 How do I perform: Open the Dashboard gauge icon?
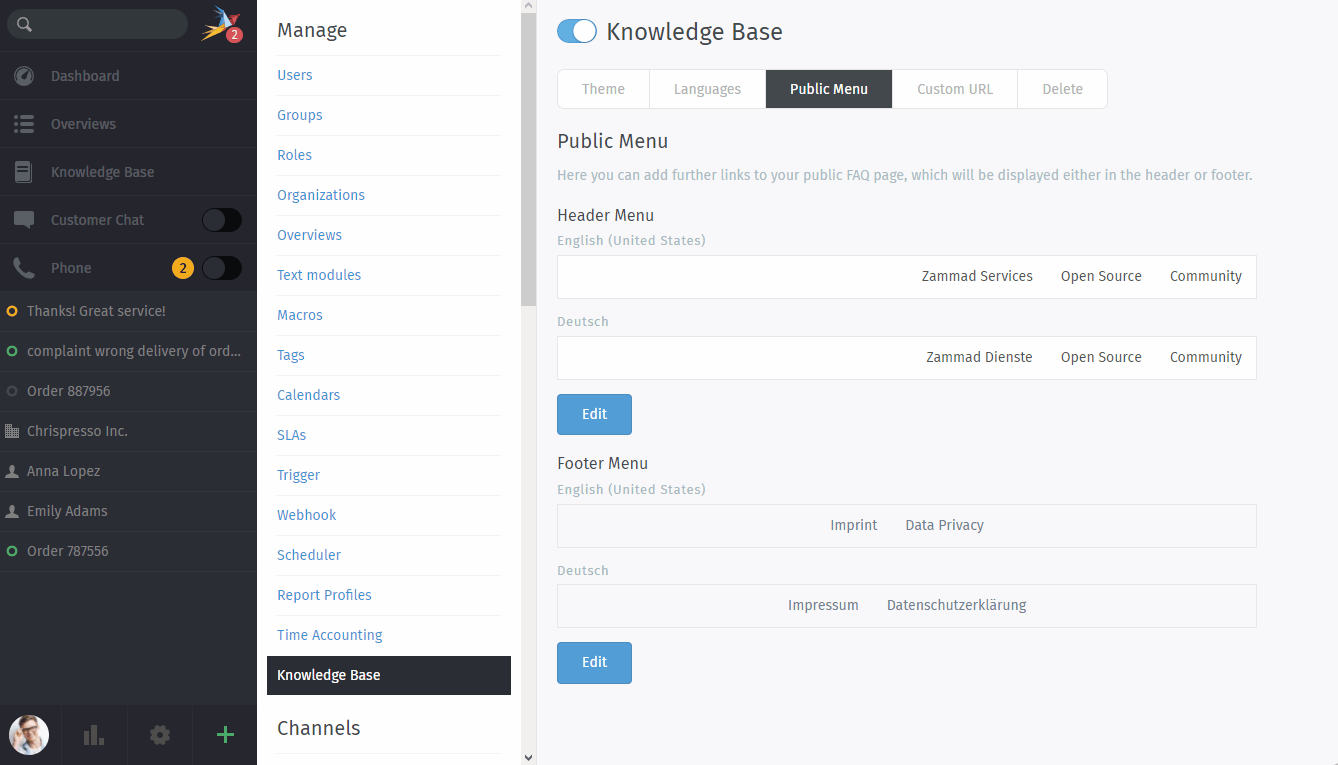coord(24,76)
